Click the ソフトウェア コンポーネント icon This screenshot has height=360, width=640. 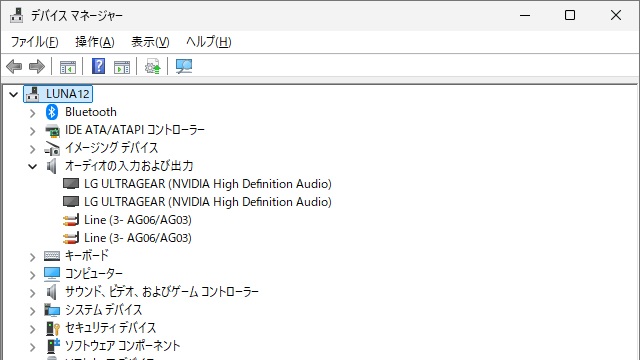pyautogui.click(x=53, y=346)
